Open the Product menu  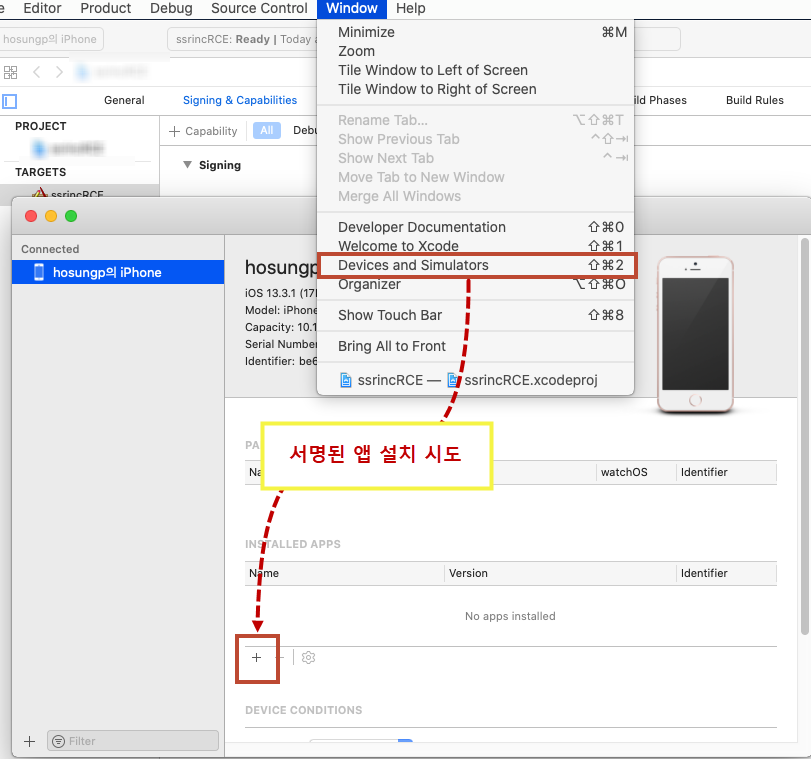[106, 9]
